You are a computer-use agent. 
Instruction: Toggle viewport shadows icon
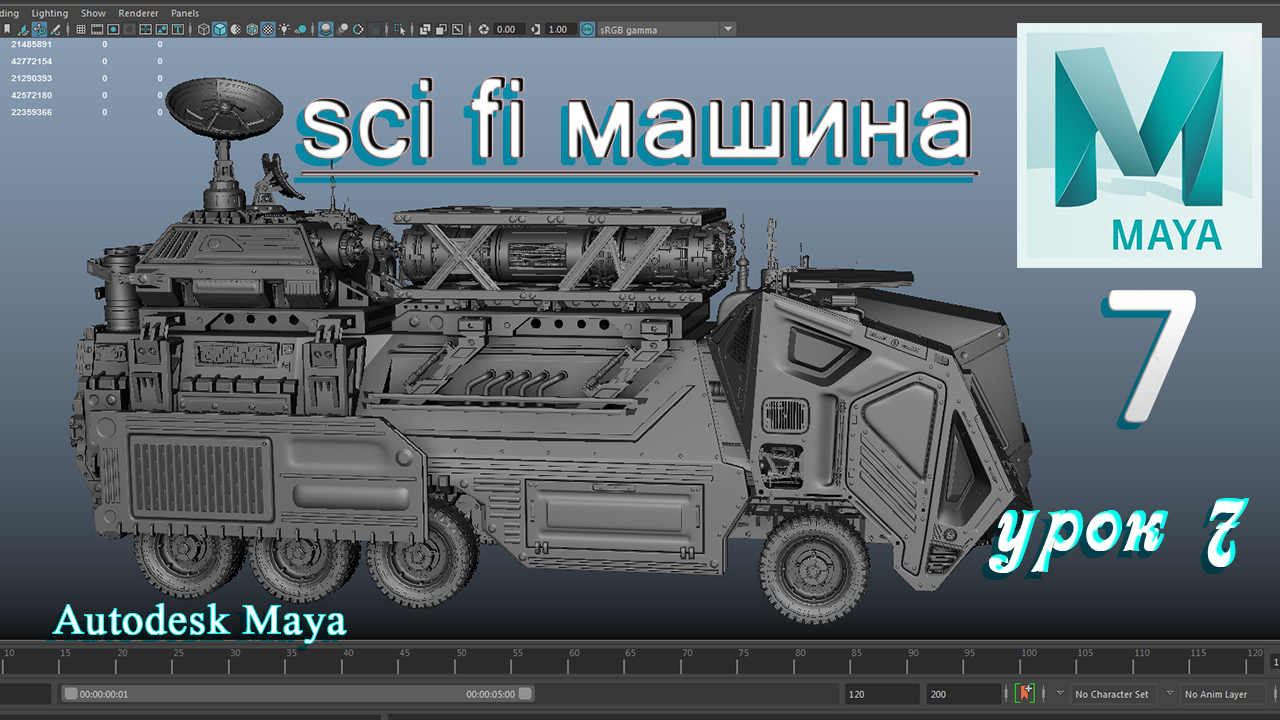tap(301, 29)
